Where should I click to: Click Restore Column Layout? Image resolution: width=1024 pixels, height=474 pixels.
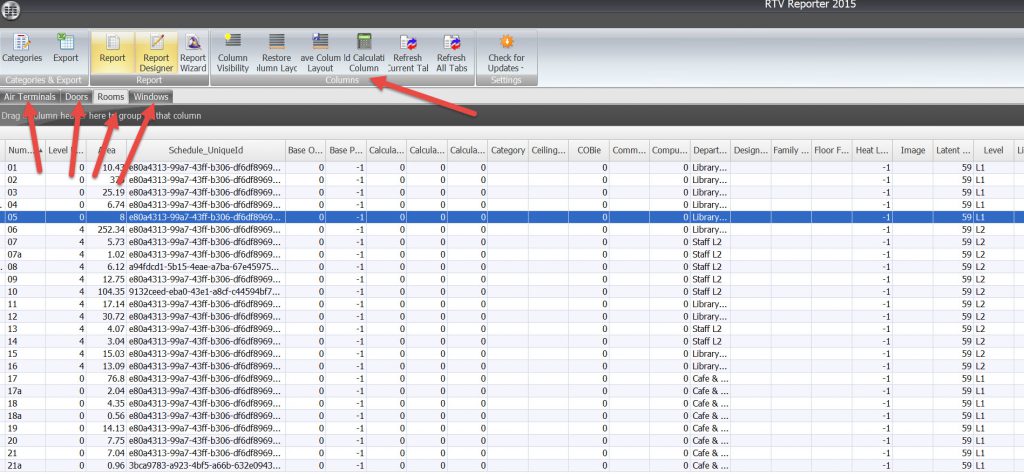coord(276,52)
